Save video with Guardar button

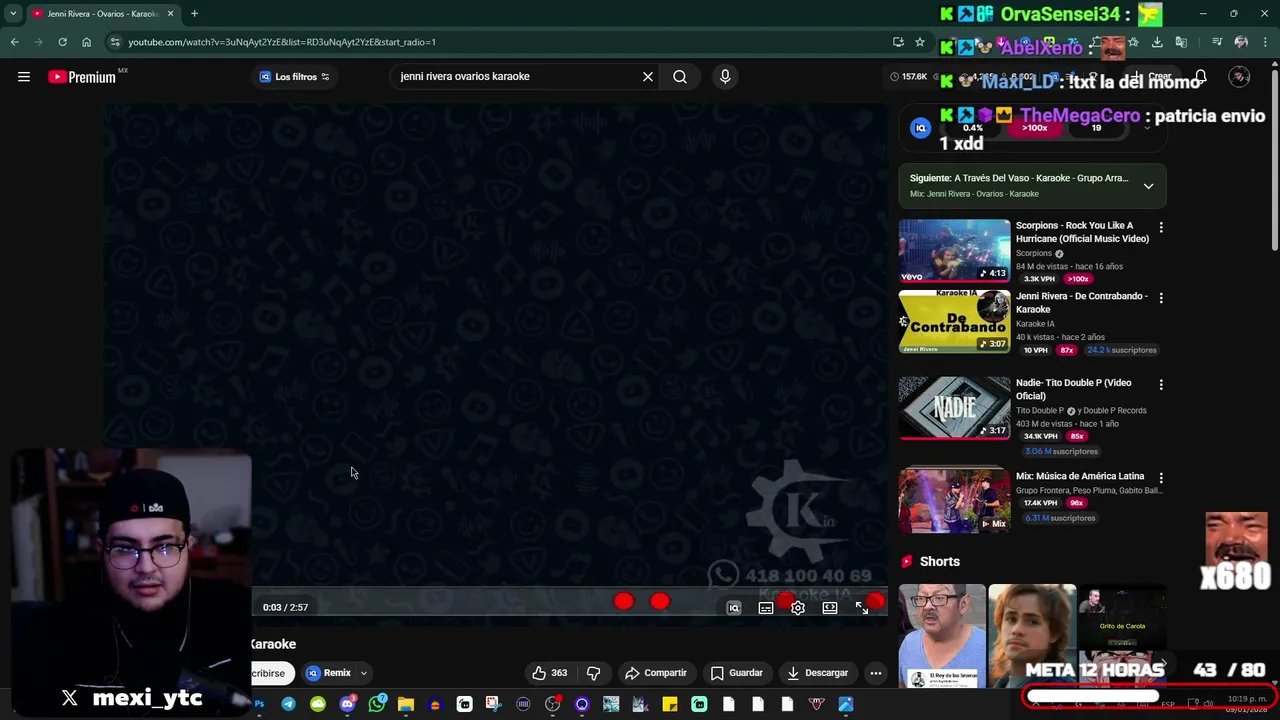737,673
